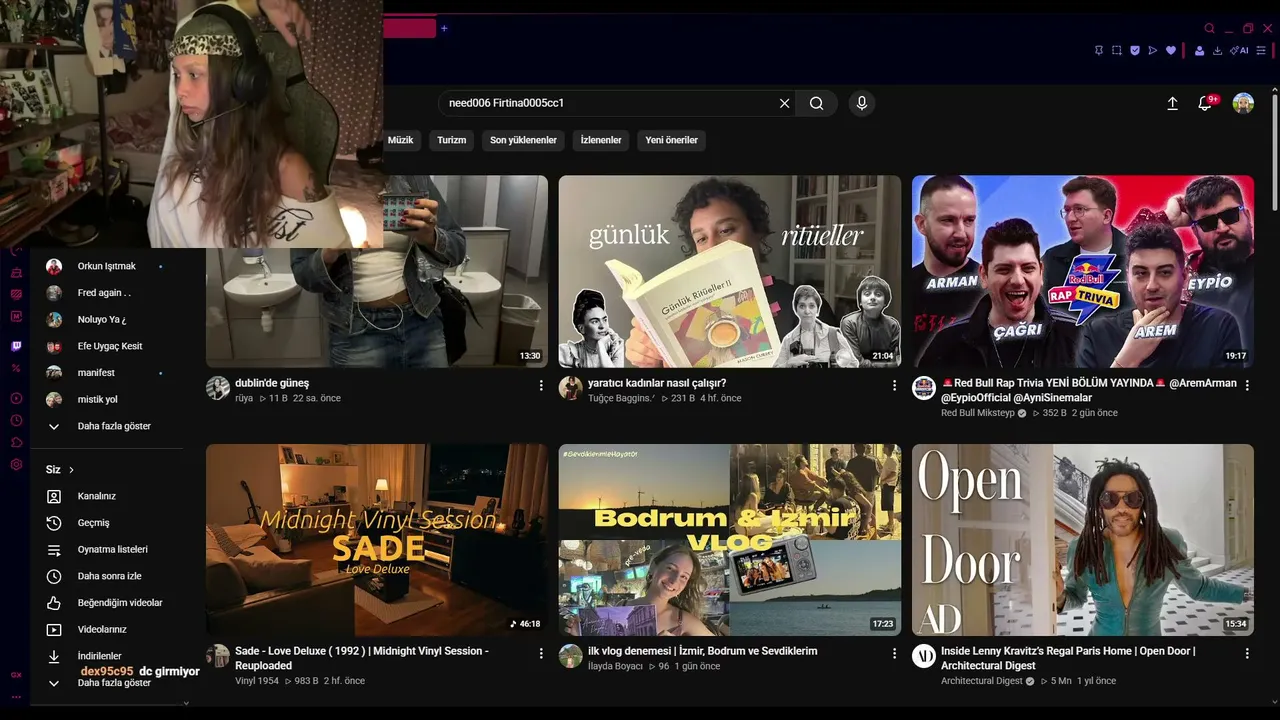Play the Red Bull Rap Trivia thumbnail
The image size is (1280, 720).
pyautogui.click(x=1083, y=272)
